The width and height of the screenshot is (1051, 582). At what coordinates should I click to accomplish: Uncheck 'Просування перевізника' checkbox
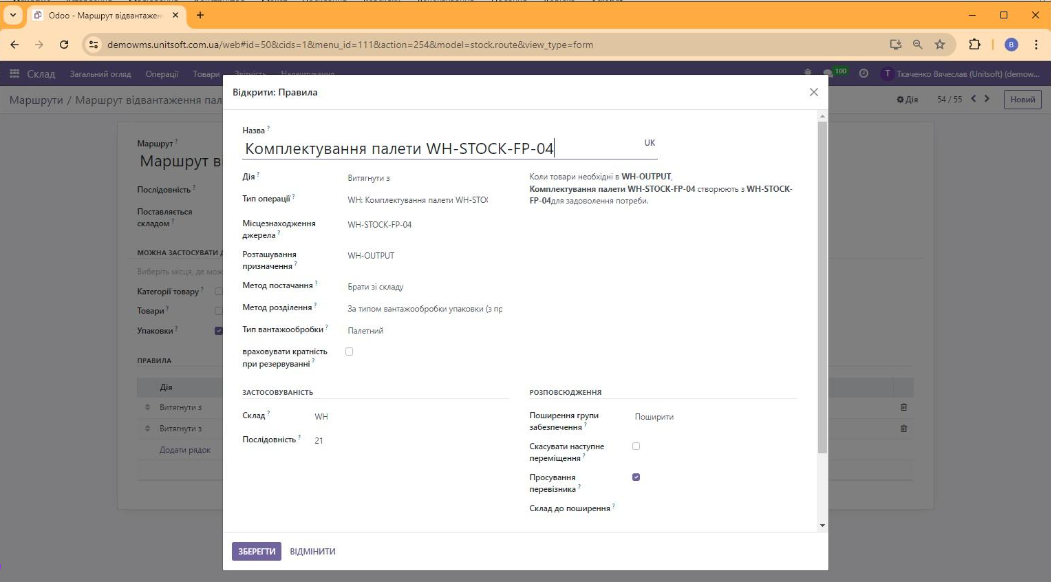point(636,477)
